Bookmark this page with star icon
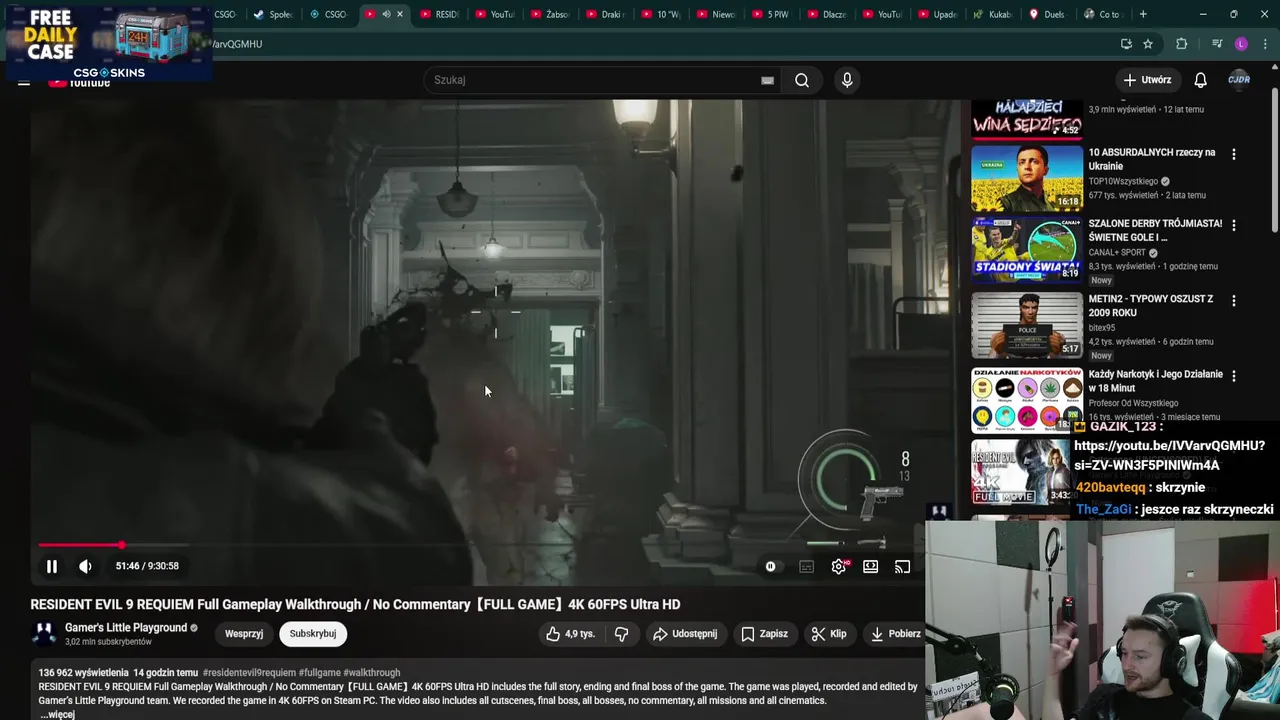 [1148, 44]
